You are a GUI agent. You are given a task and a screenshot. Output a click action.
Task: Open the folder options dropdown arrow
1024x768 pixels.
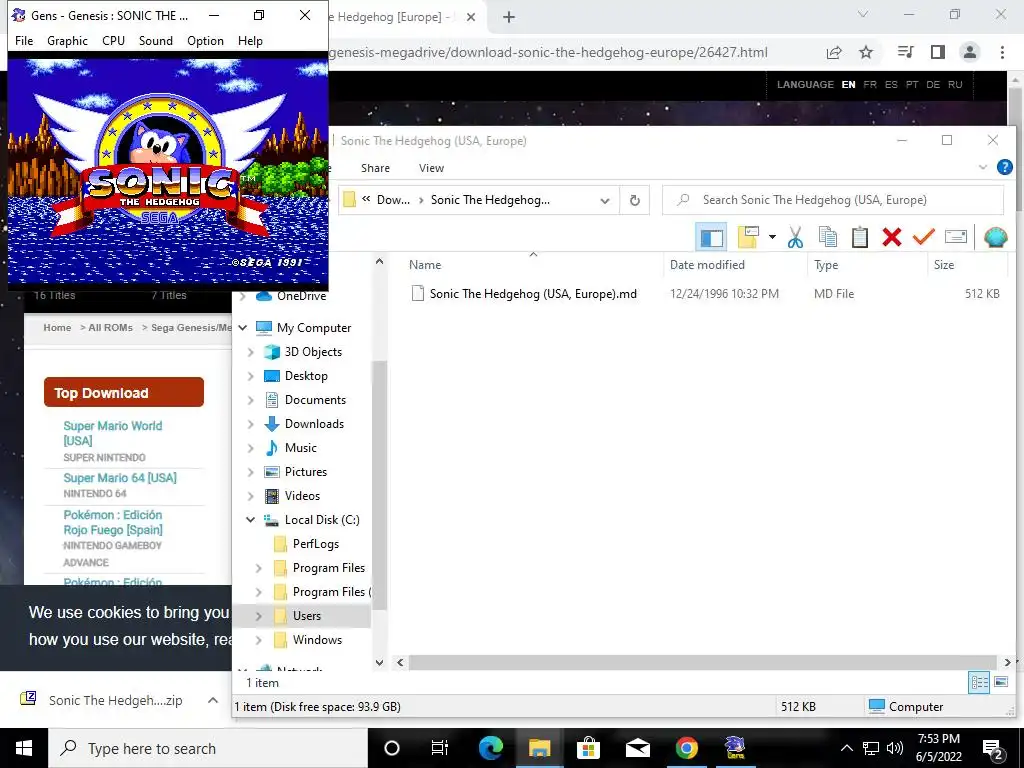click(x=772, y=237)
